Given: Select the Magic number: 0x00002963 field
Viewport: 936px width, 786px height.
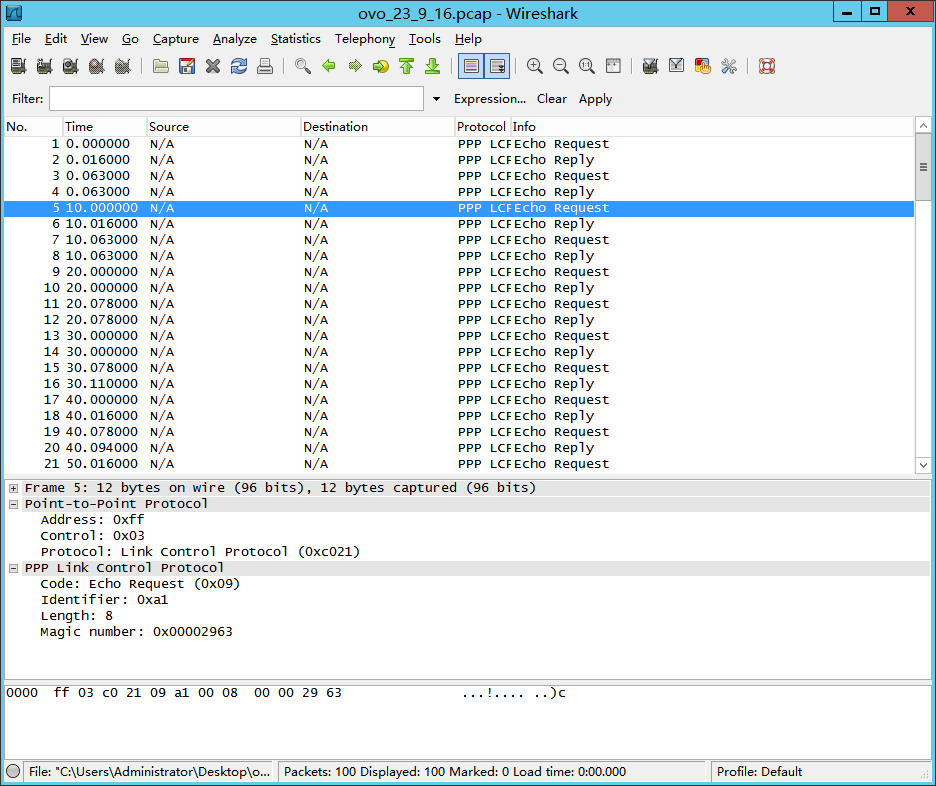Looking at the screenshot, I should click(136, 632).
